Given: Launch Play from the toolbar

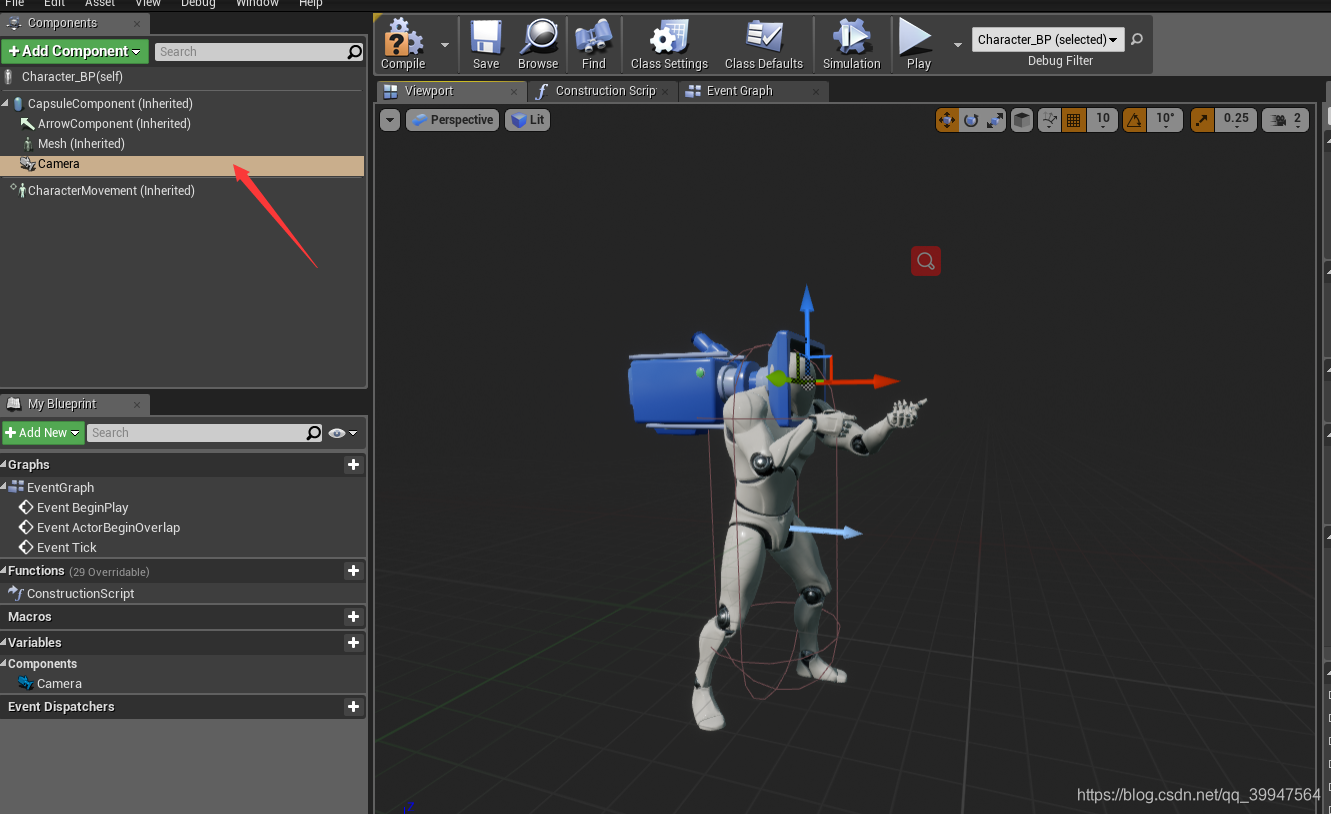Looking at the screenshot, I should [918, 45].
